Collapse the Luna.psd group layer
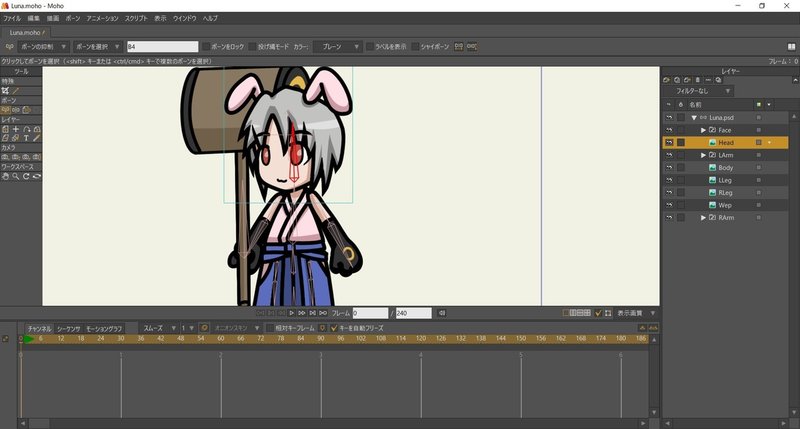Screen dimensions: 800x429 point(694,118)
